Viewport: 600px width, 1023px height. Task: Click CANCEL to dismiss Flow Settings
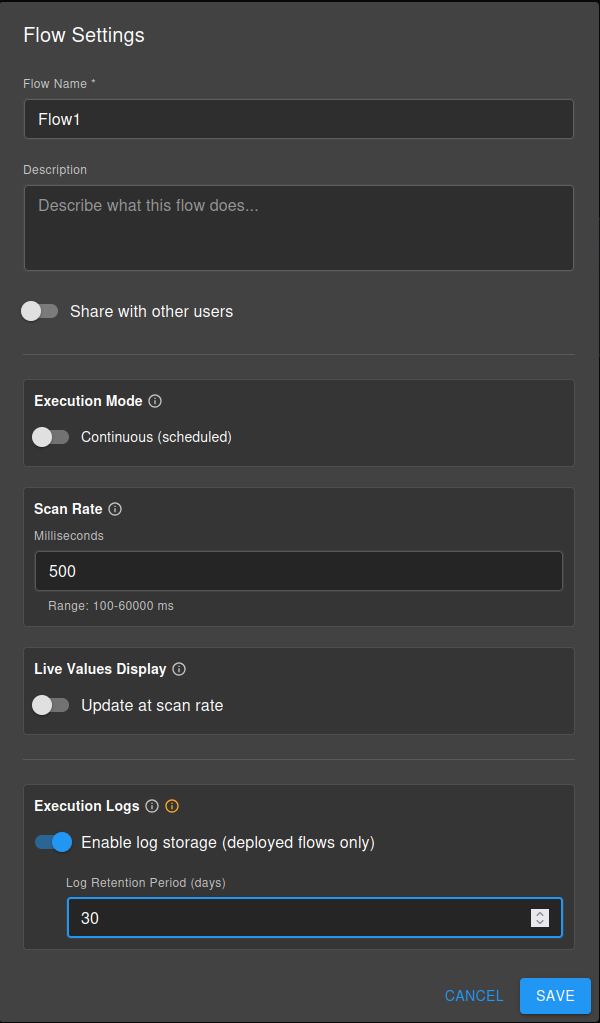tap(474, 996)
